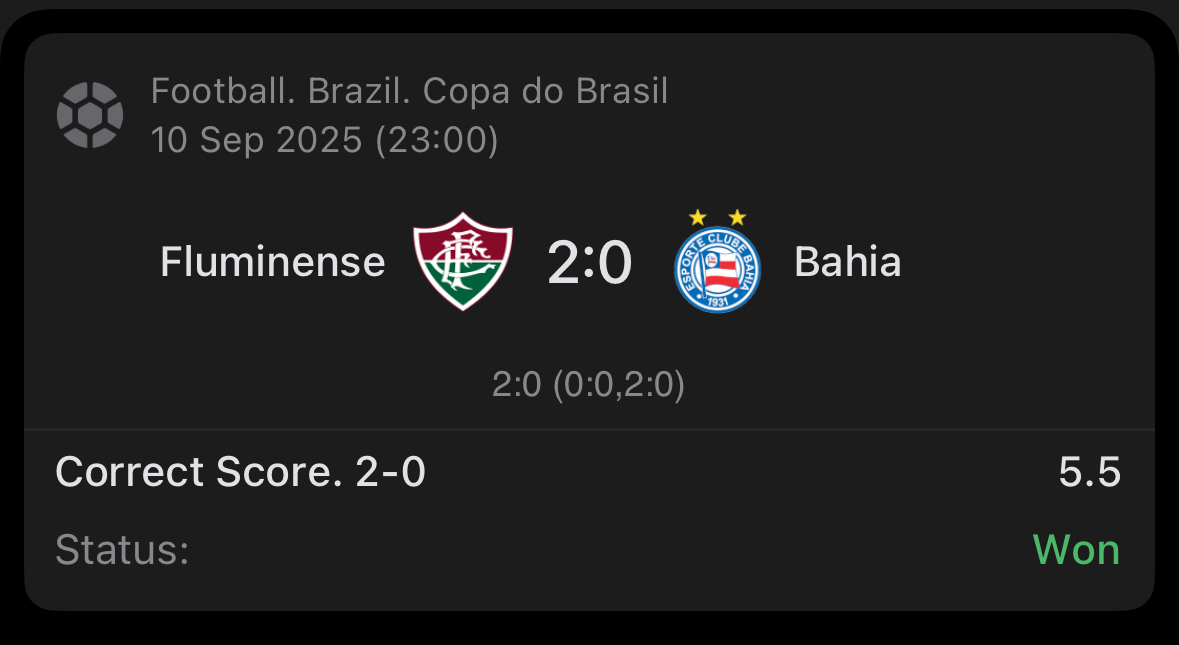Open the Bahia team name

[x=847, y=262]
